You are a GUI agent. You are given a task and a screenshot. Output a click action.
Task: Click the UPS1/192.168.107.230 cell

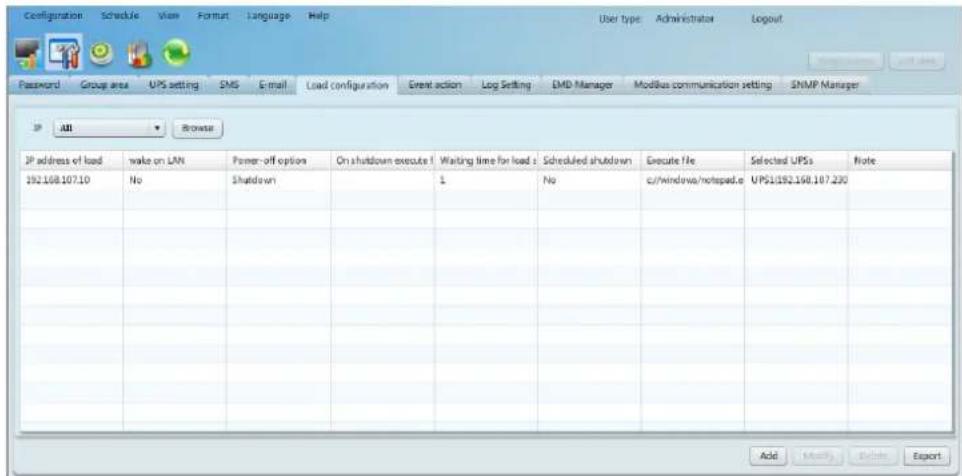coord(796,182)
